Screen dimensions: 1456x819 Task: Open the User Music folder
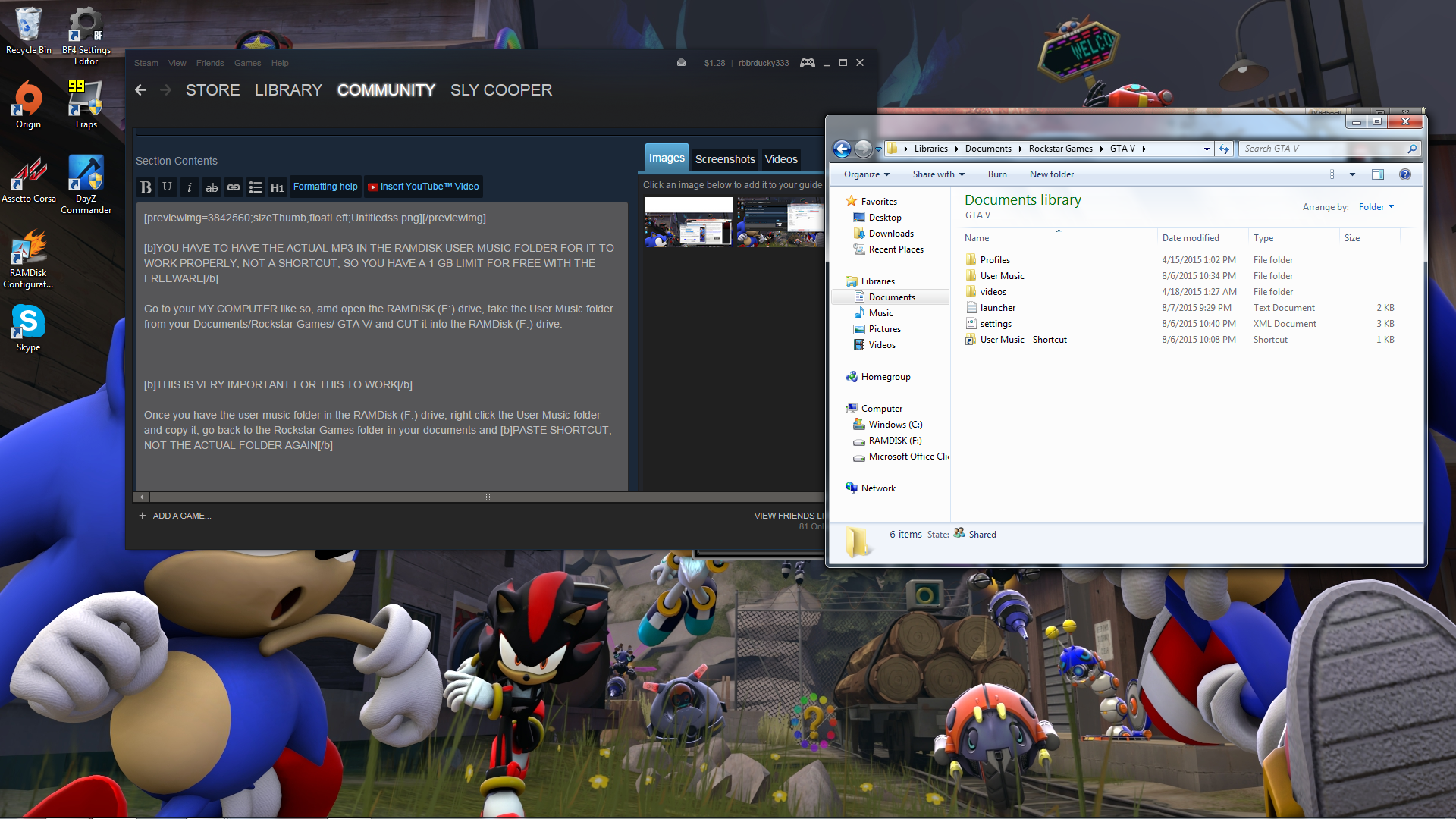1002,276
